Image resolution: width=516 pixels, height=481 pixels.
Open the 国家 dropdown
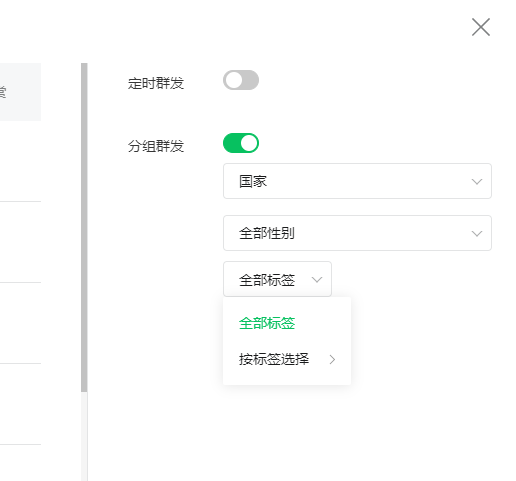(357, 181)
